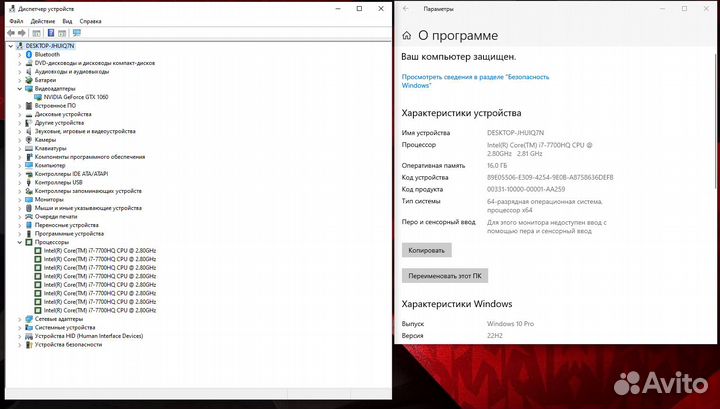Screen dimensions: 720x409
Task: Select Программные устройства tree label
Action: click(x=69, y=234)
